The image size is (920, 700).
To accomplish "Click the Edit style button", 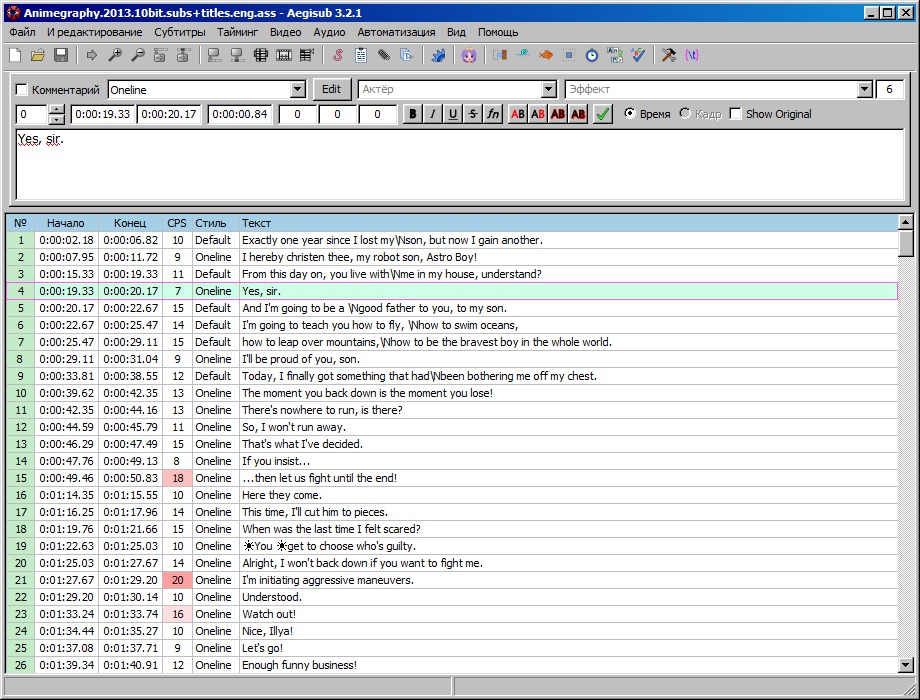I will pyautogui.click(x=332, y=89).
